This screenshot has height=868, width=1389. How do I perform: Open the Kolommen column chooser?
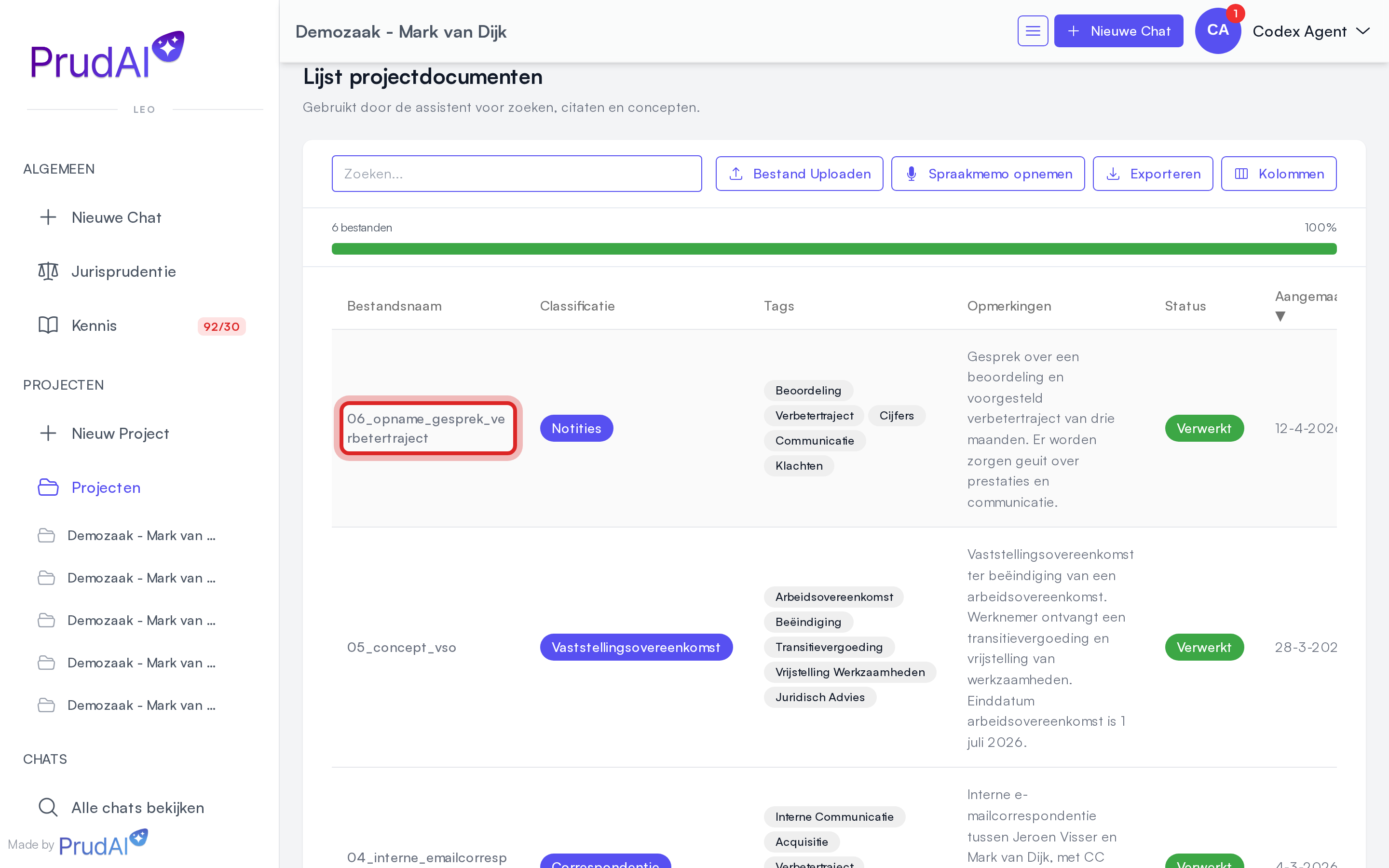[x=1278, y=174]
